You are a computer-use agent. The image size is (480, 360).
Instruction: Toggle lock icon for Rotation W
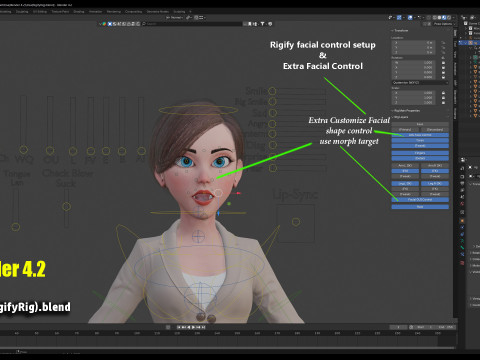coord(443,63)
